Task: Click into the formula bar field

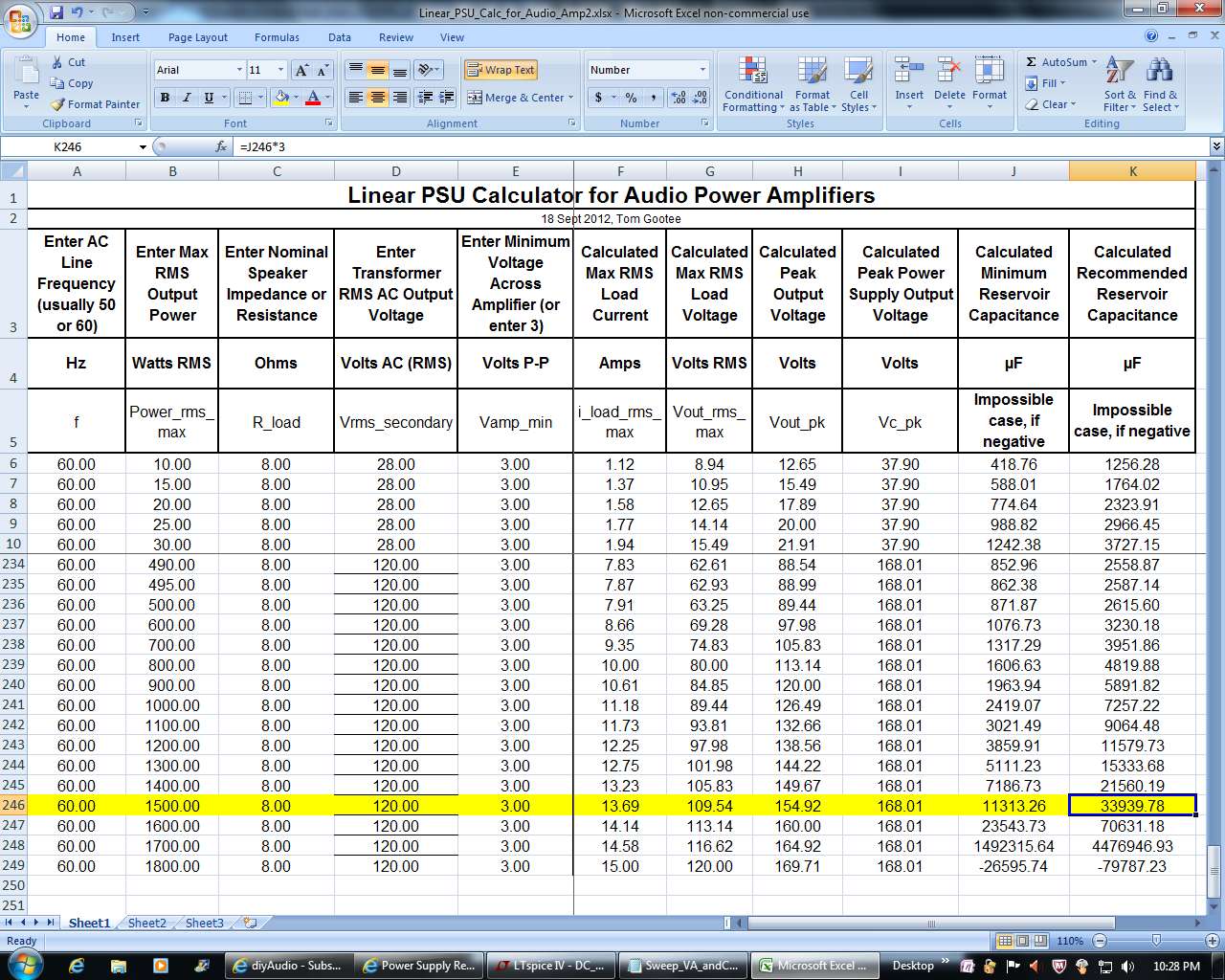Action: click(x=723, y=147)
